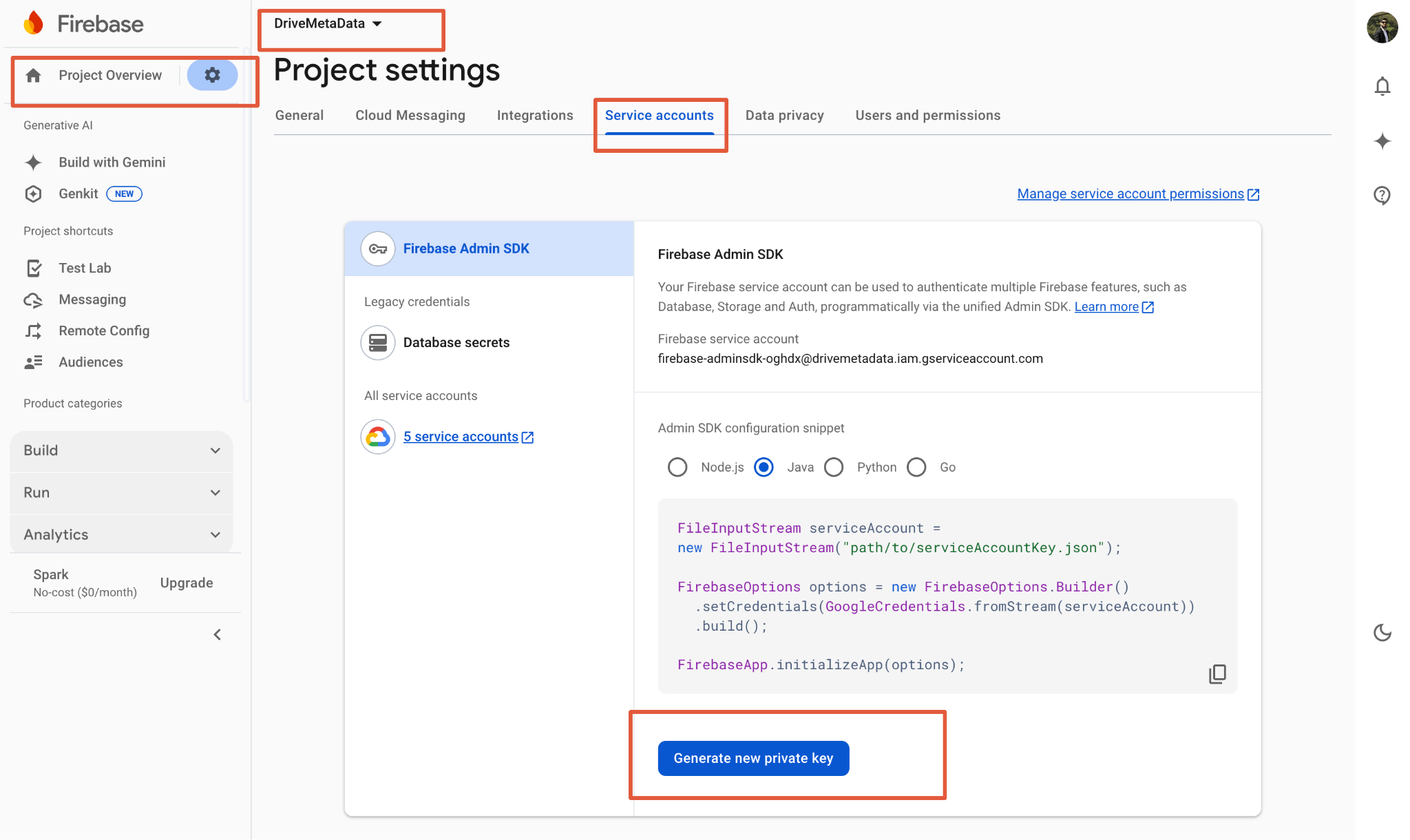
Task: Open the help question mark icon
Action: pos(1382,196)
